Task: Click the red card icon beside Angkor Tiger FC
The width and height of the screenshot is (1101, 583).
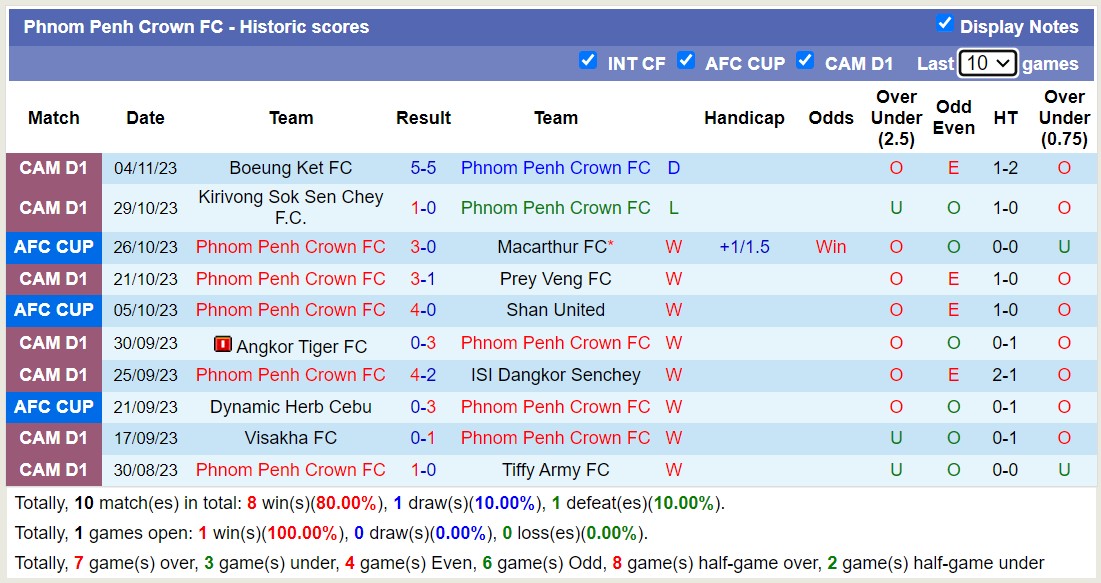Action: 222,343
